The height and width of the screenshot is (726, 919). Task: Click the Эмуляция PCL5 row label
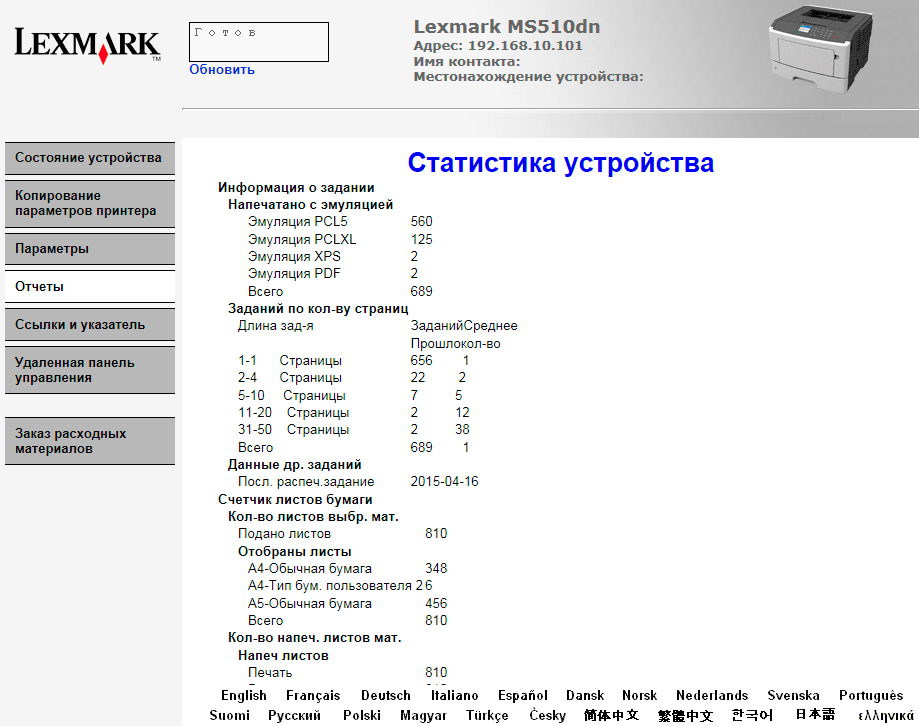[x=298, y=221]
